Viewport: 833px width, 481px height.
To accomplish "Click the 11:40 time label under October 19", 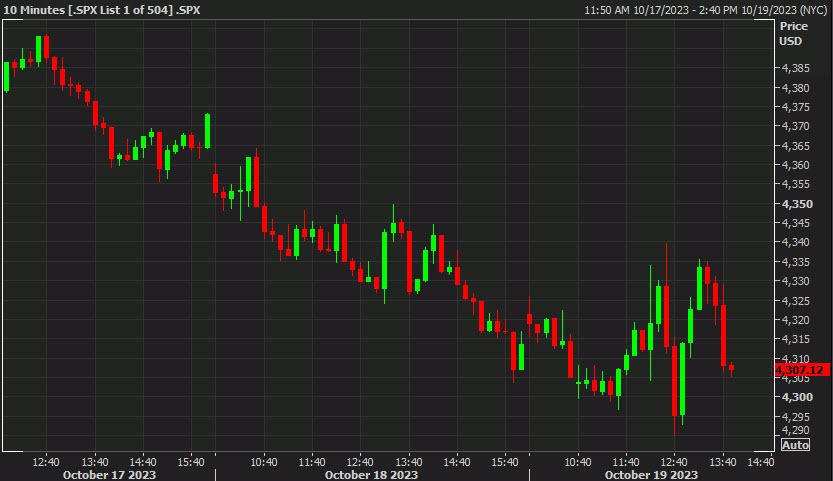I will 626,462.
